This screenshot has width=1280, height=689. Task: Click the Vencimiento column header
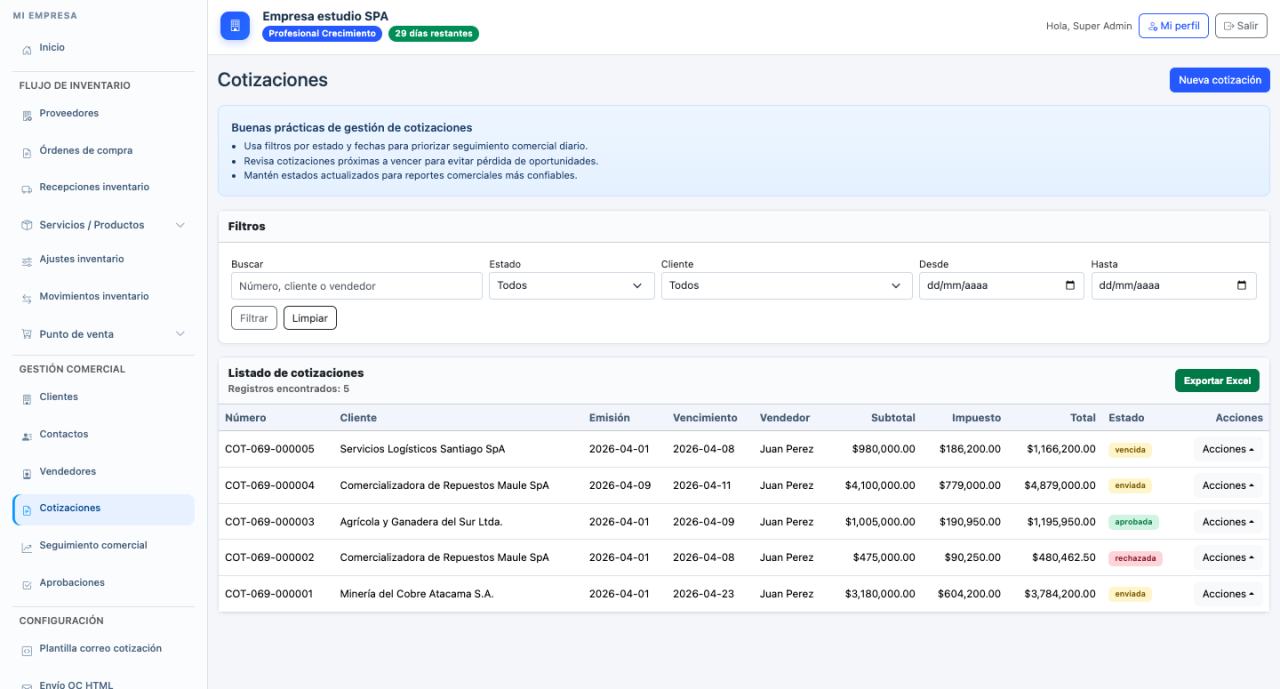(705, 418)
